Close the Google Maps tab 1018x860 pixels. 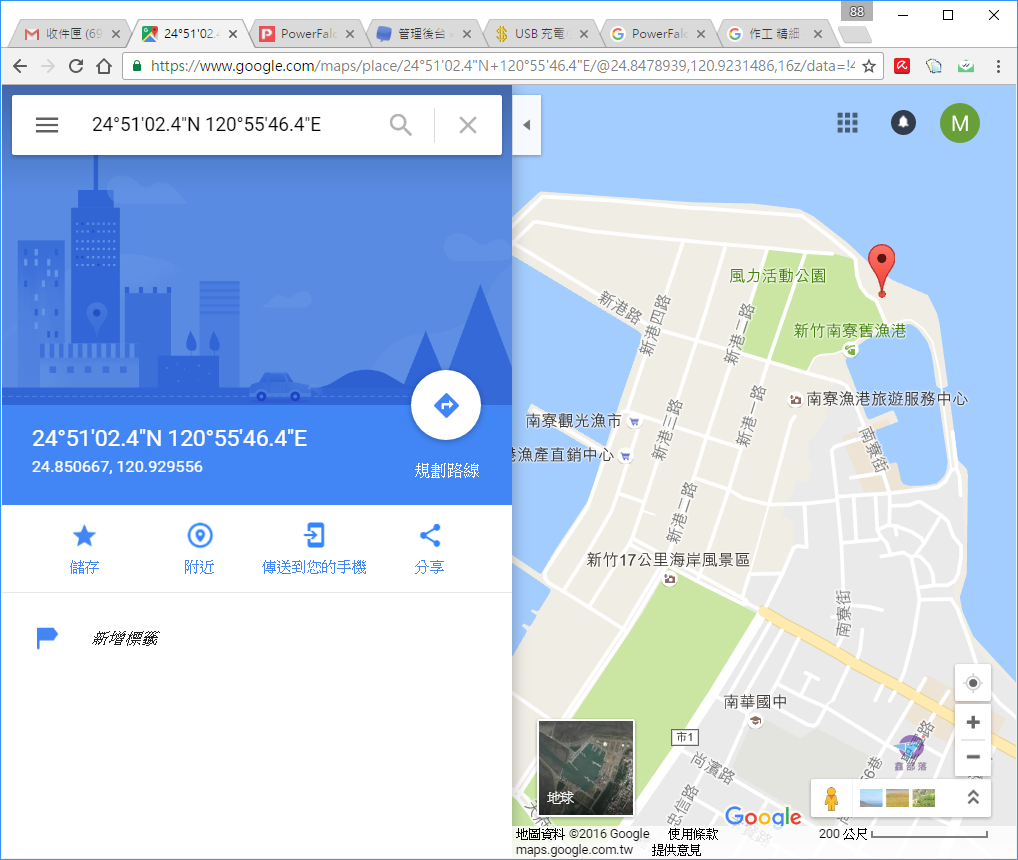[x=233, y=34]
